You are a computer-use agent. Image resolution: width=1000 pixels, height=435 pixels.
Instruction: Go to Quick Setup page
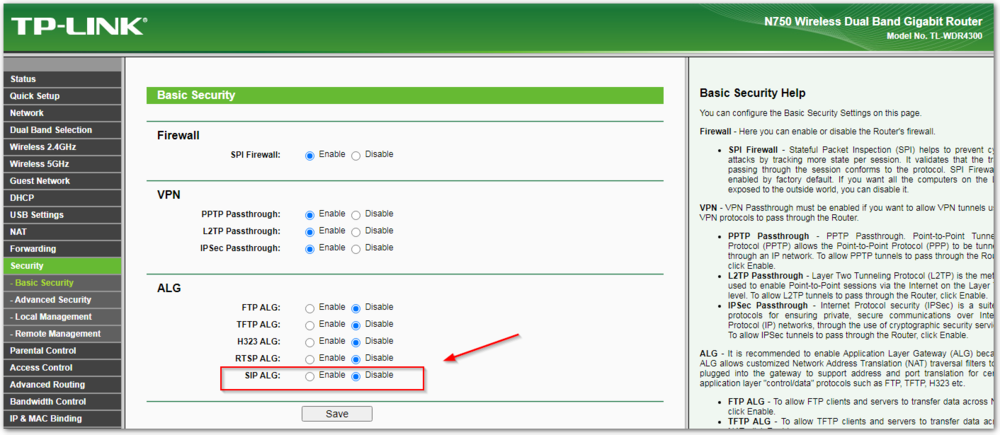pyautogui.click(x=35, y=96)
